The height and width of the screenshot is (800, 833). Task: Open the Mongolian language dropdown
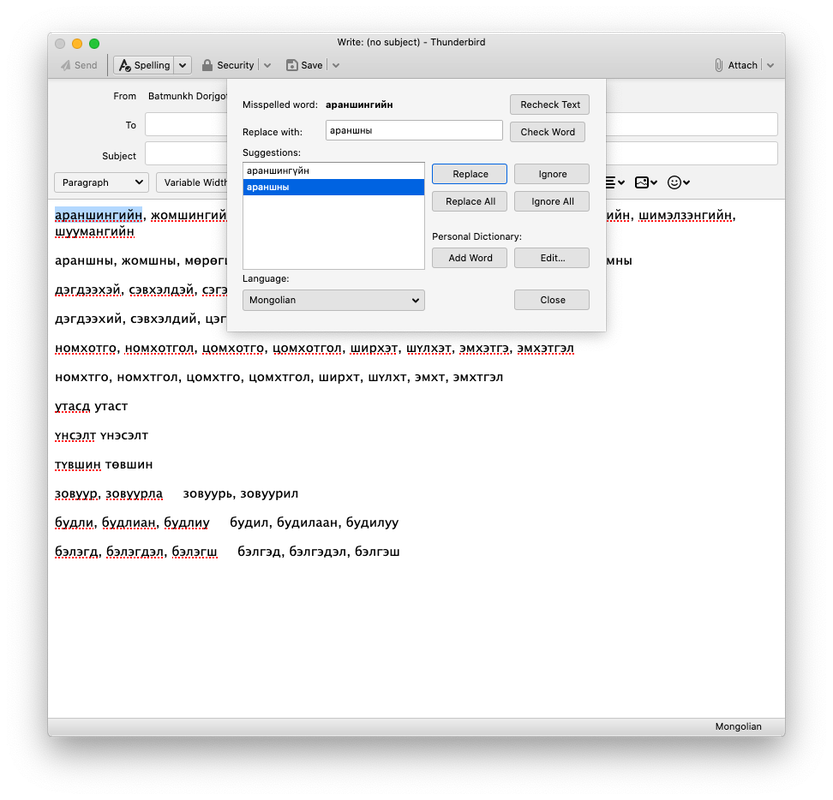click(x=334, y=300)
